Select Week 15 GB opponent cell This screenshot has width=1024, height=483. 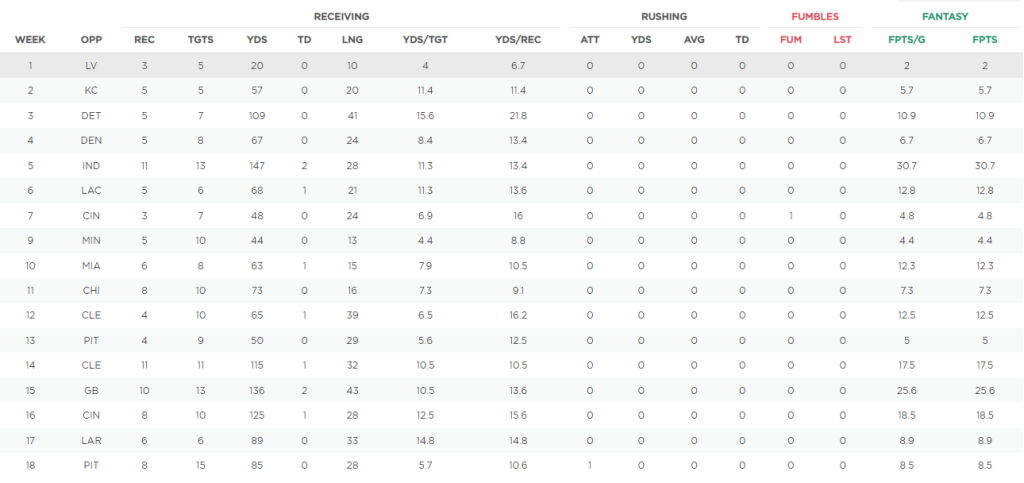(91, 390)
